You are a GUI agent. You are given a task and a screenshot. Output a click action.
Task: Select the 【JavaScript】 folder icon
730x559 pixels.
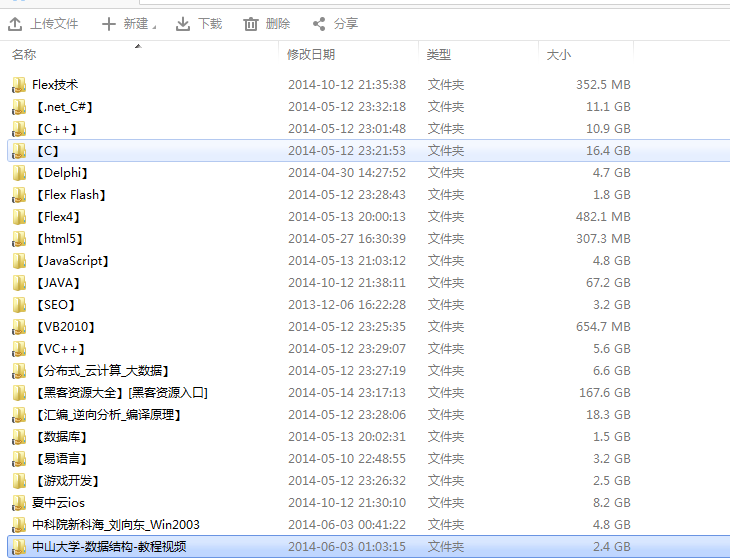19,261
